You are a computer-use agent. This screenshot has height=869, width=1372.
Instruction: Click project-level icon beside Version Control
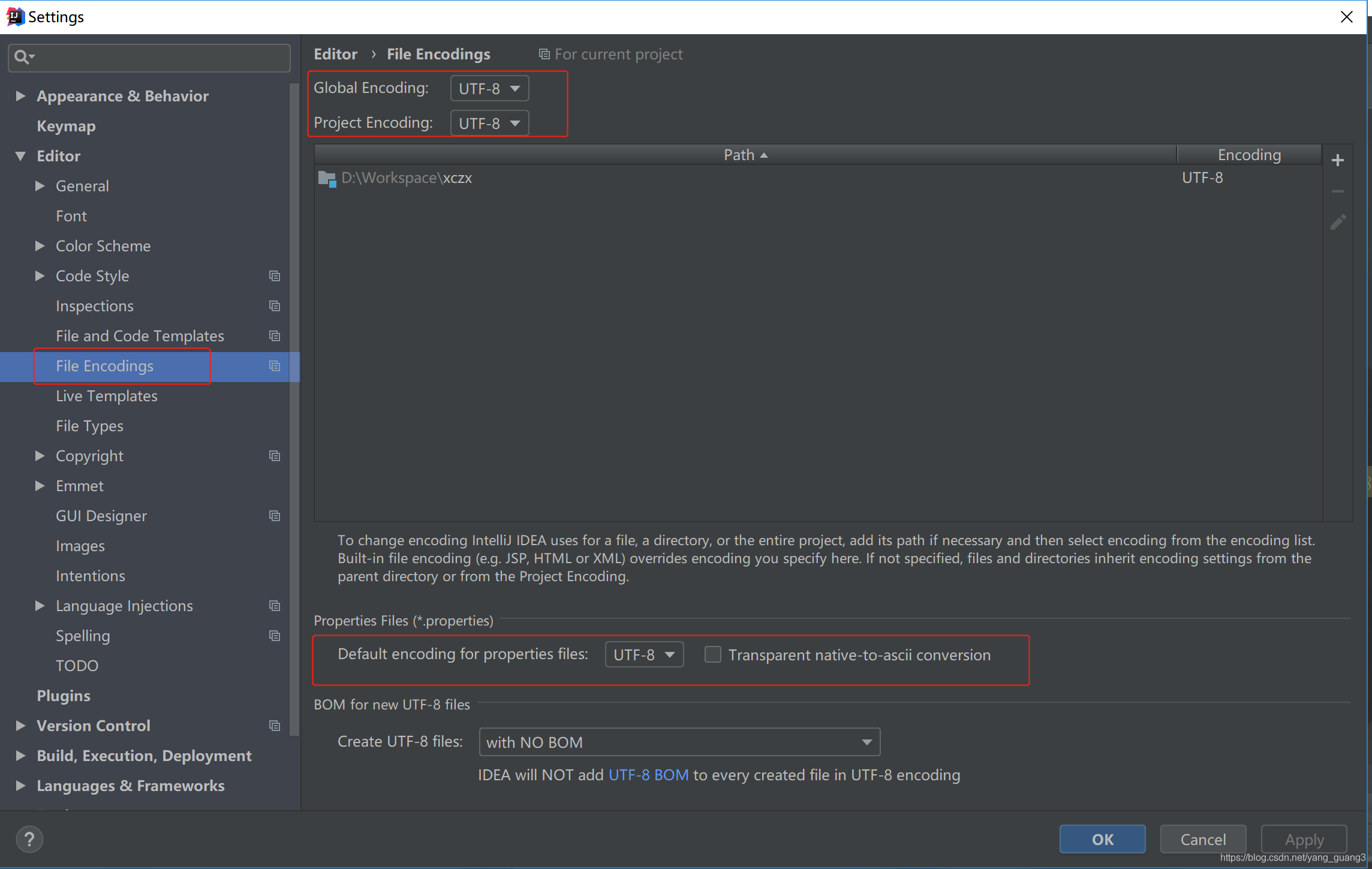(x=275, y=726)
